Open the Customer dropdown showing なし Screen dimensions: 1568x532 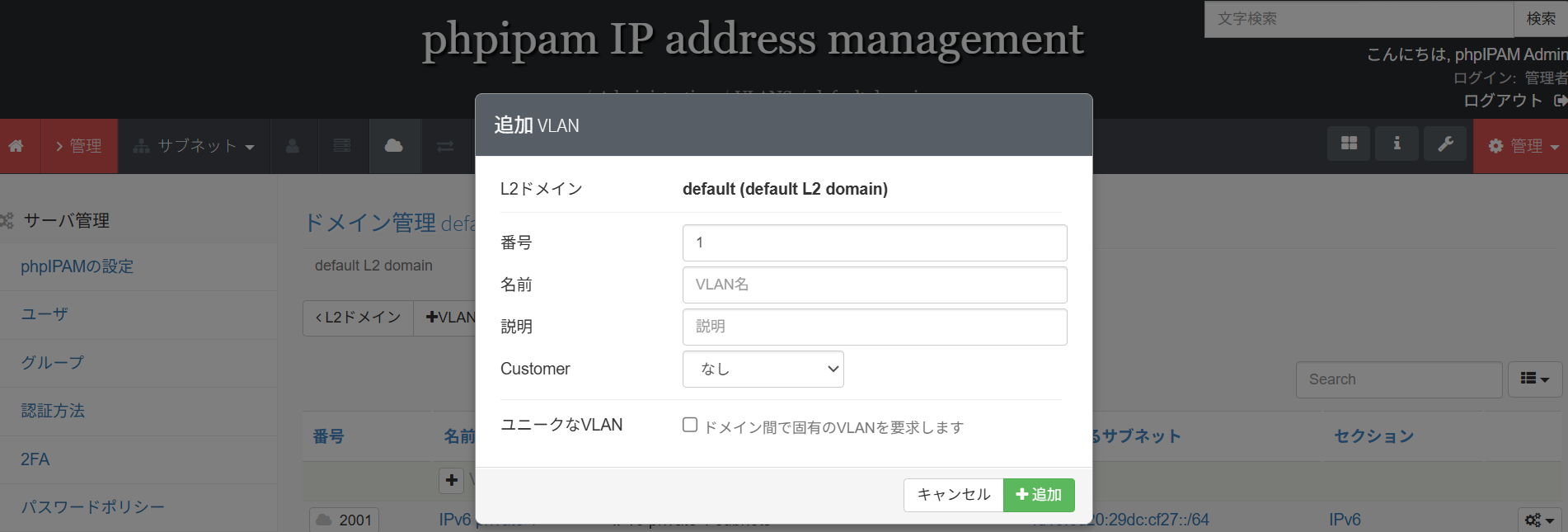point(763,369)
